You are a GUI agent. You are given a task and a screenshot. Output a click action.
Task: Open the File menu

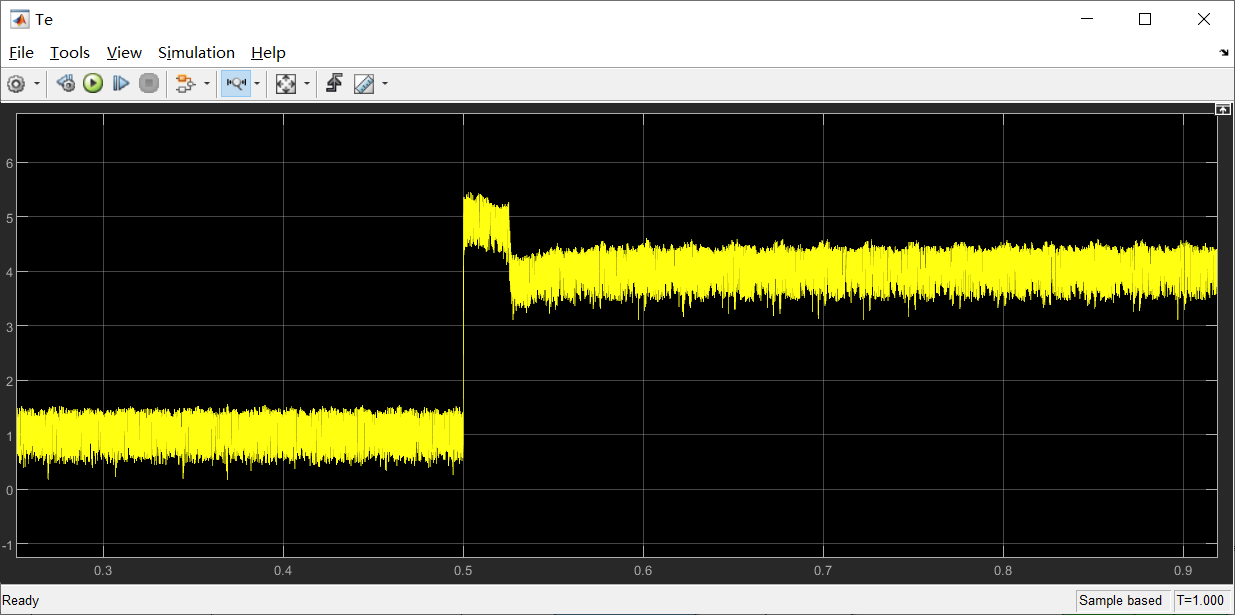point(21,52)
